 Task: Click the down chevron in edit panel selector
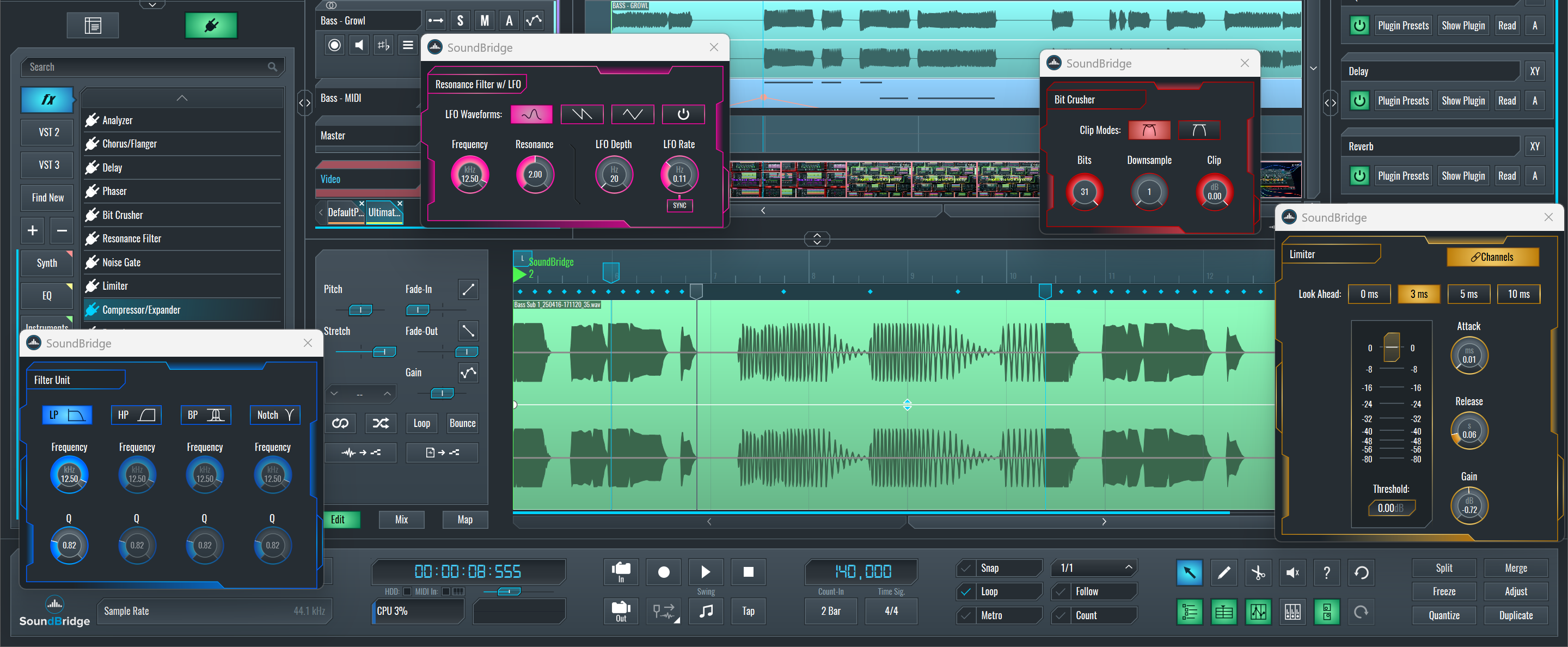coord(334,393)
